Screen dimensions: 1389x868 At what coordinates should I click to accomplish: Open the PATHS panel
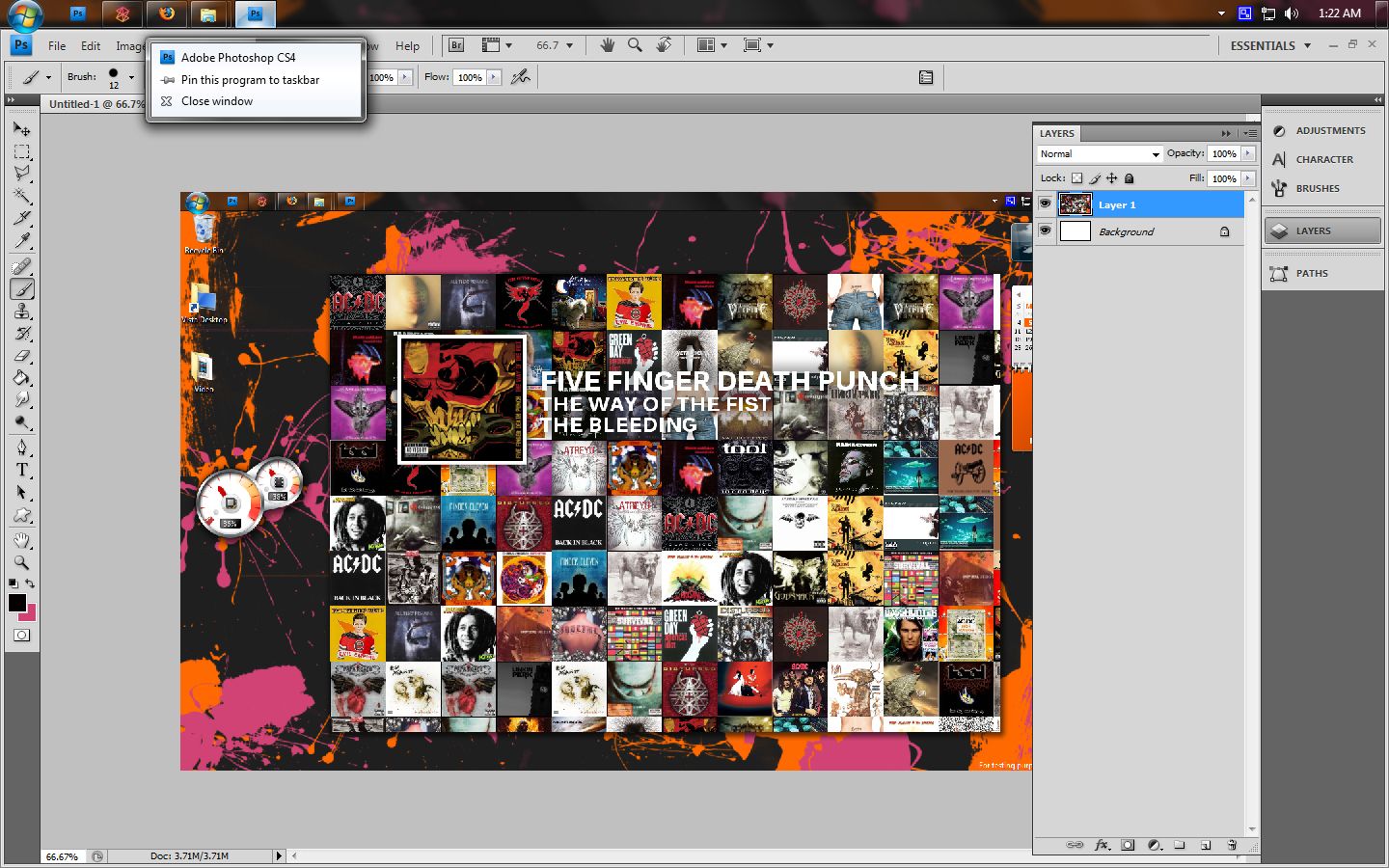click(1321, 273)
